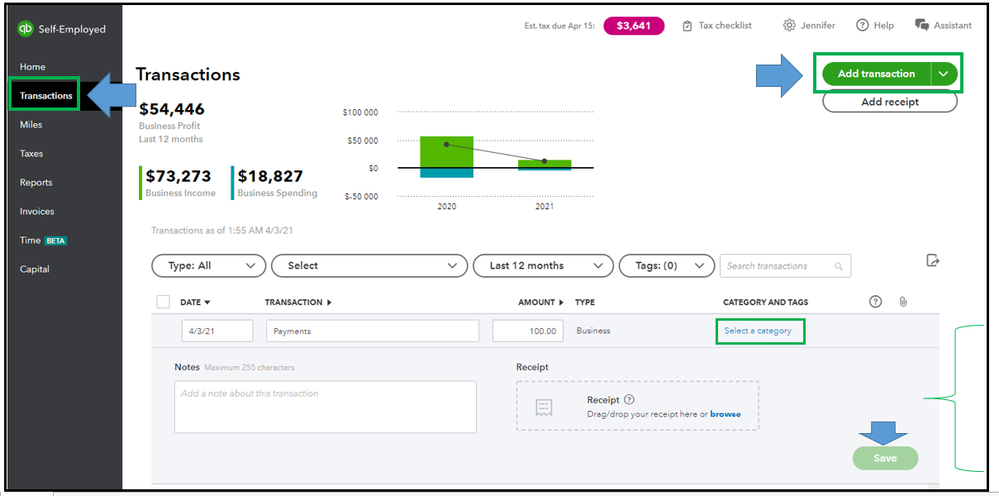Click the Jennifer settings gear icon

coord(789,25)
